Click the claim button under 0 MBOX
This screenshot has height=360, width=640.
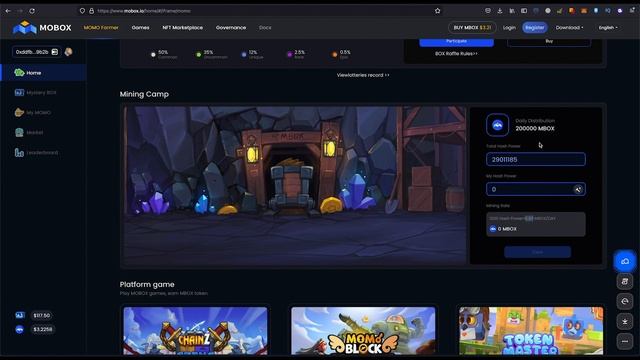tap(537, 252)
